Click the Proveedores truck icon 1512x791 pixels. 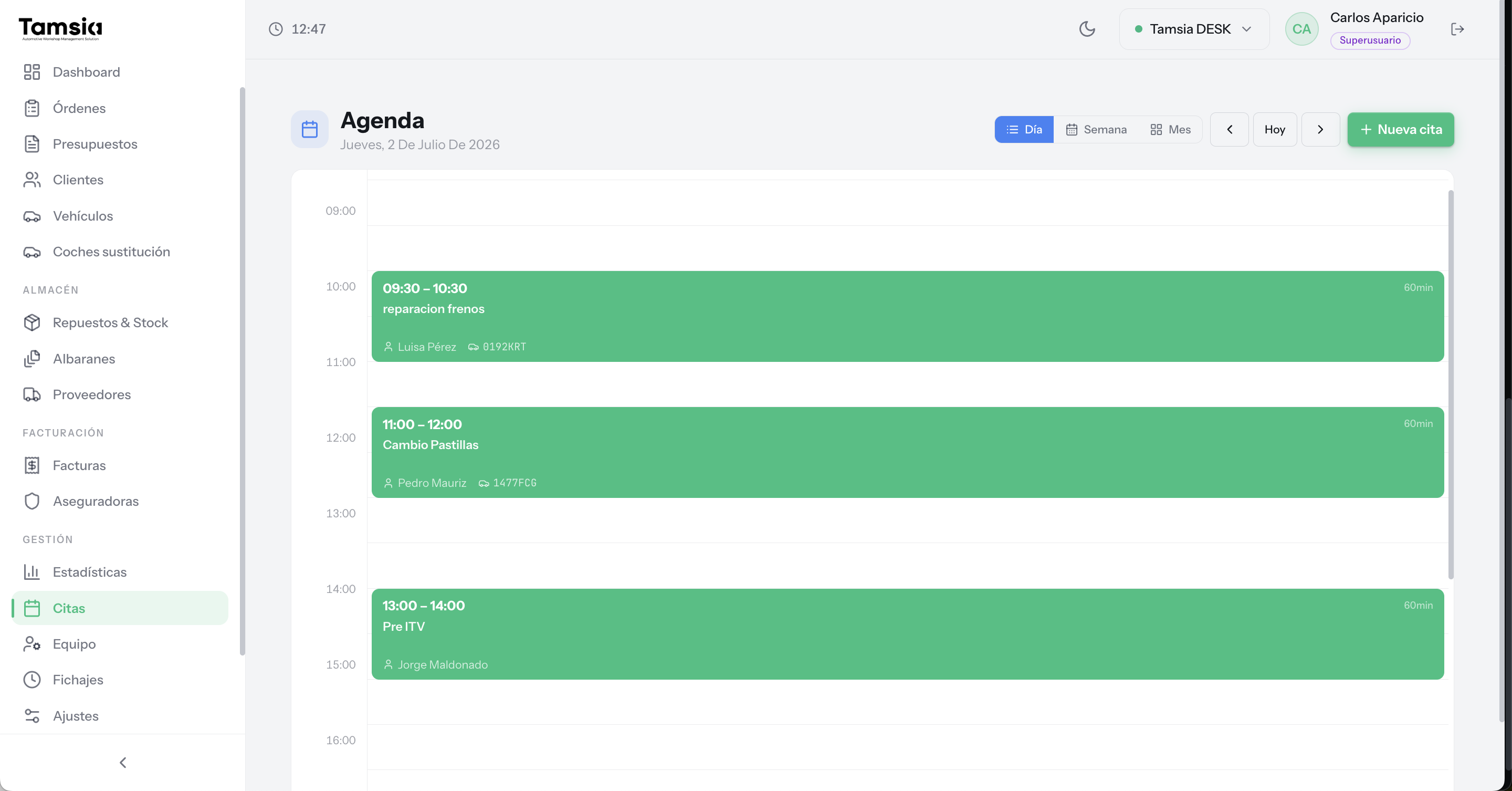(31, 394)
